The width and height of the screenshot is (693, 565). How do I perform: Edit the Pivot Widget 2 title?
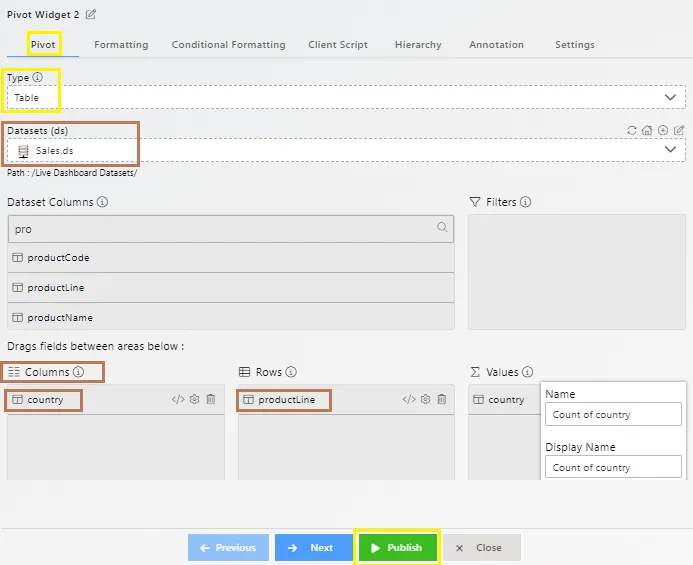pyautogui.click(x=91, y=15)
